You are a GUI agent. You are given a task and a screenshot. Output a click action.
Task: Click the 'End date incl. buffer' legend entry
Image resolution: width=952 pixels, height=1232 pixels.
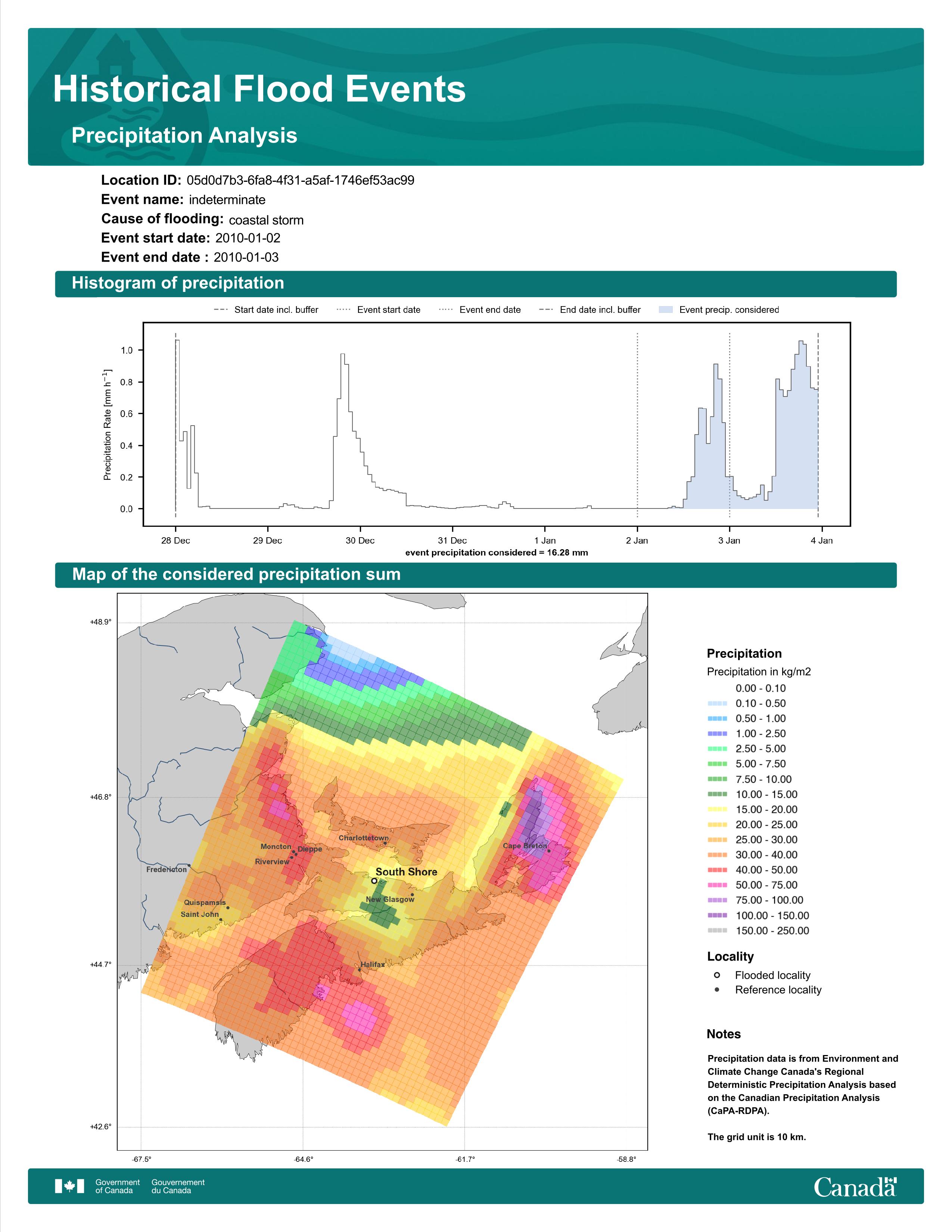590,310
